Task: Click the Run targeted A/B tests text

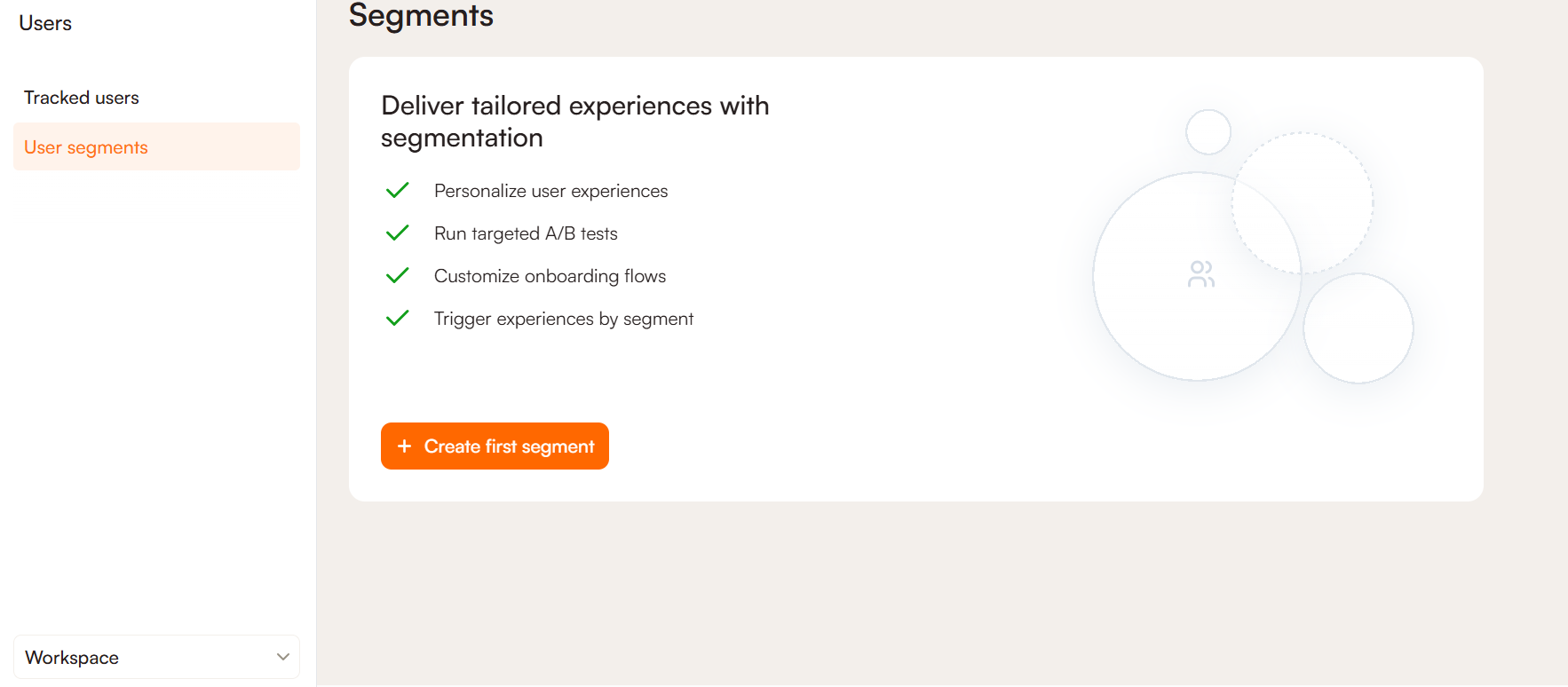Action: coord(526,233)
